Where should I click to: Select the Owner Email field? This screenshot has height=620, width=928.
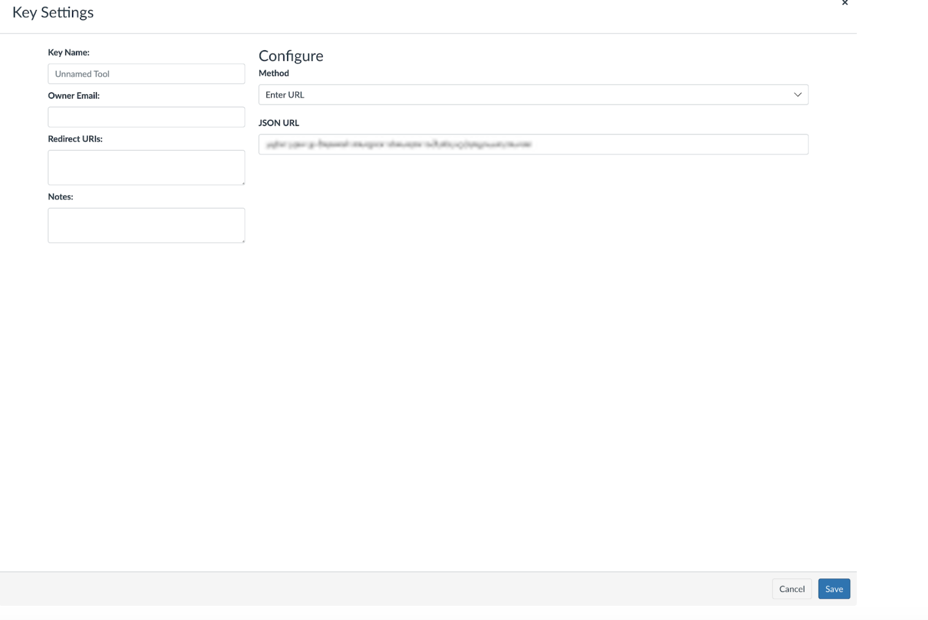point(146,116)
